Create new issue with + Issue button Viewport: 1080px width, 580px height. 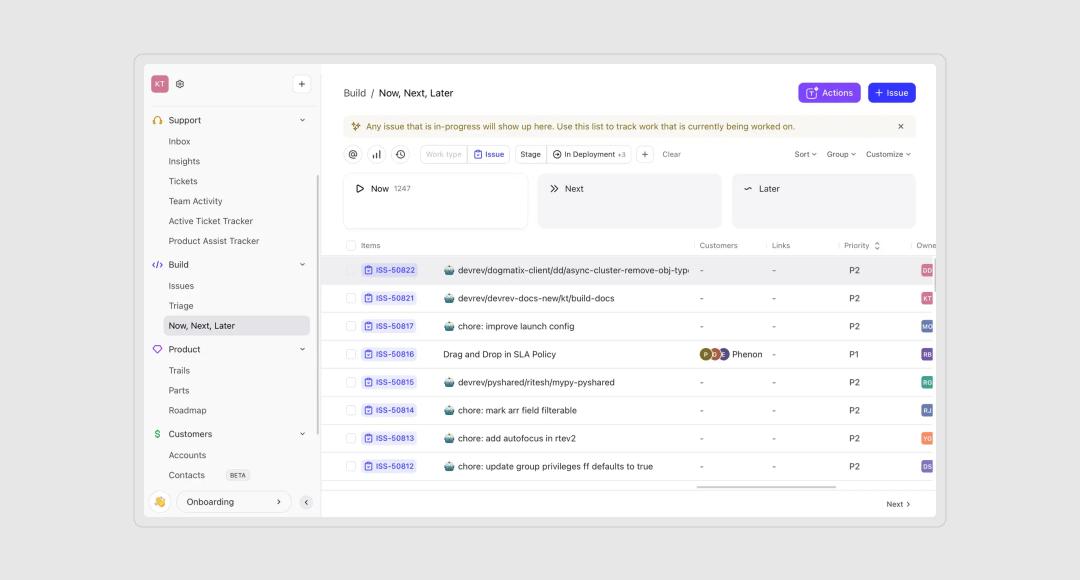891,93
